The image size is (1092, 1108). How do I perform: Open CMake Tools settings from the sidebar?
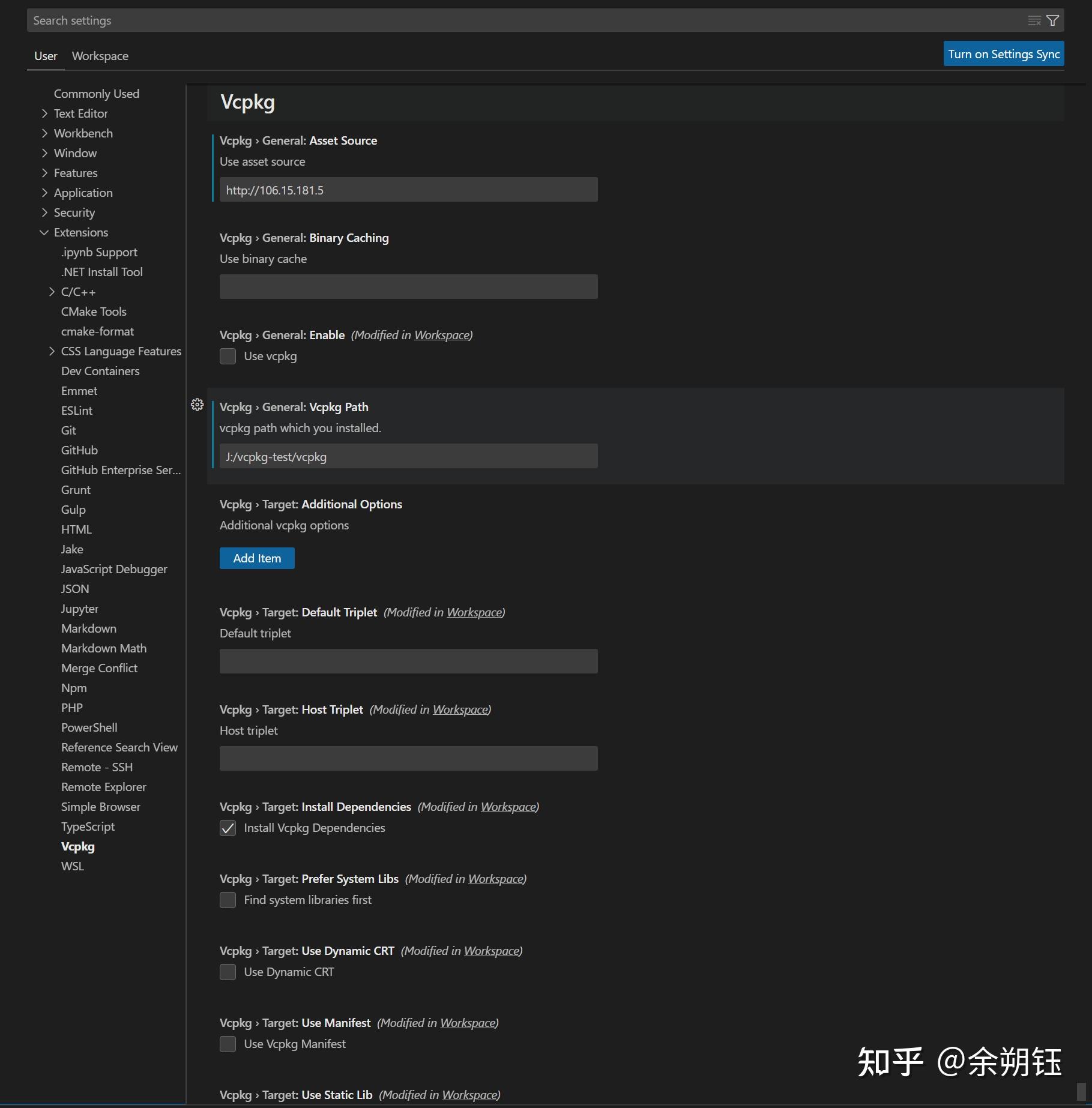pyautogui.click(x=93, y=311)
